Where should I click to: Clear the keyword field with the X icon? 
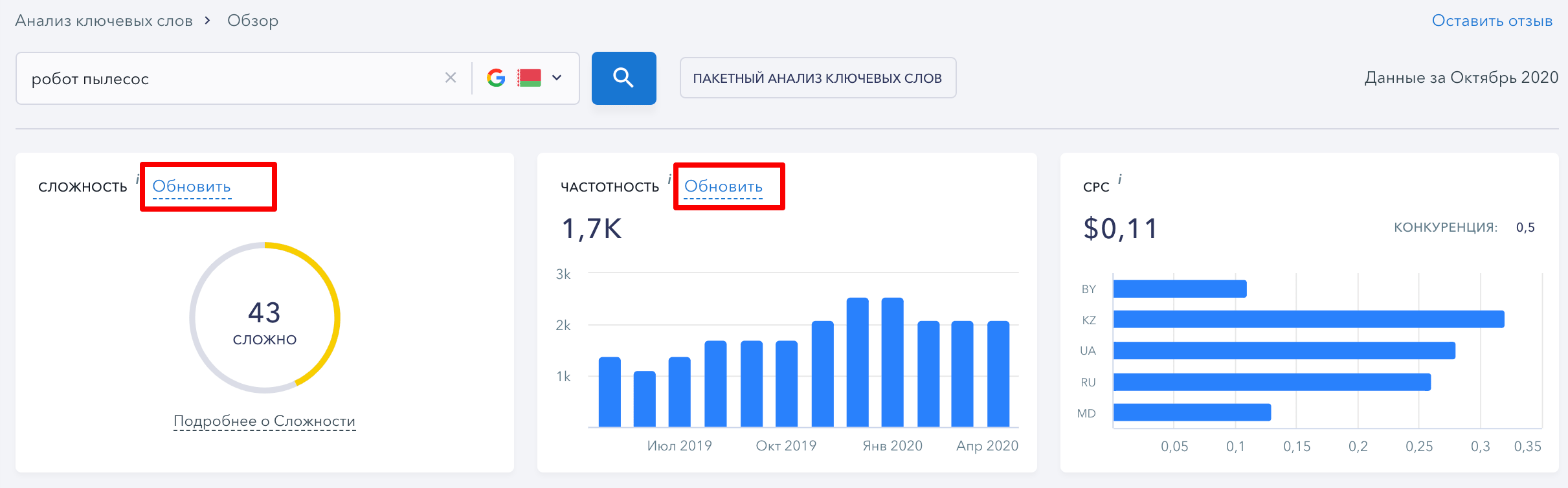tap(451, 78)
